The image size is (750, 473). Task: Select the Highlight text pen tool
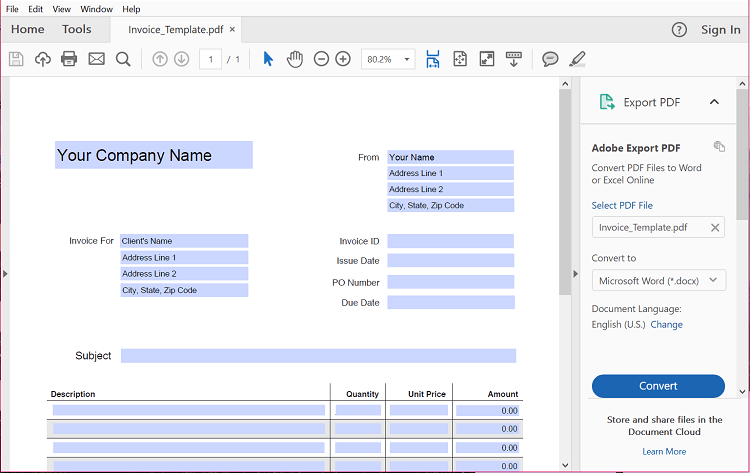[577, 59]
